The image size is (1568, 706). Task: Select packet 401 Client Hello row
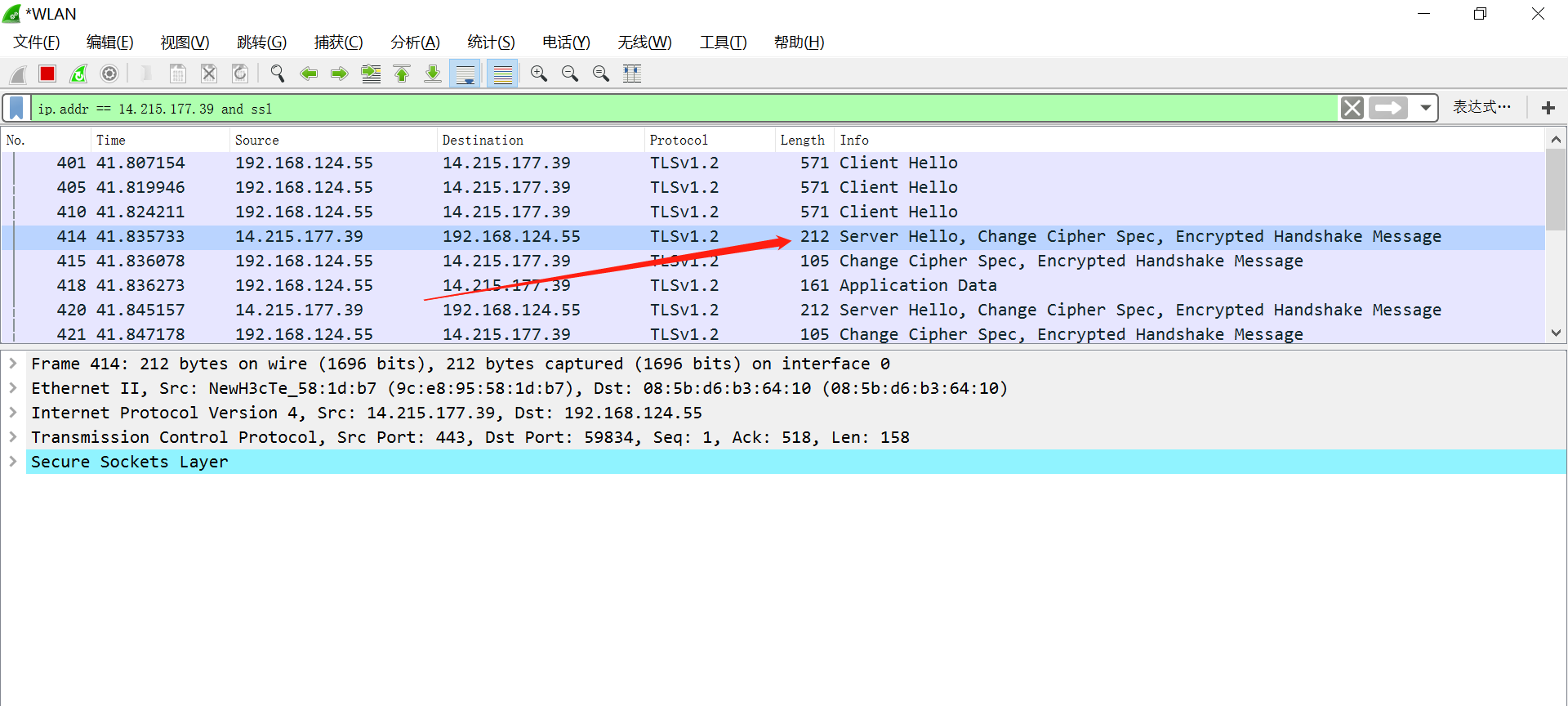tap(773, 163)
